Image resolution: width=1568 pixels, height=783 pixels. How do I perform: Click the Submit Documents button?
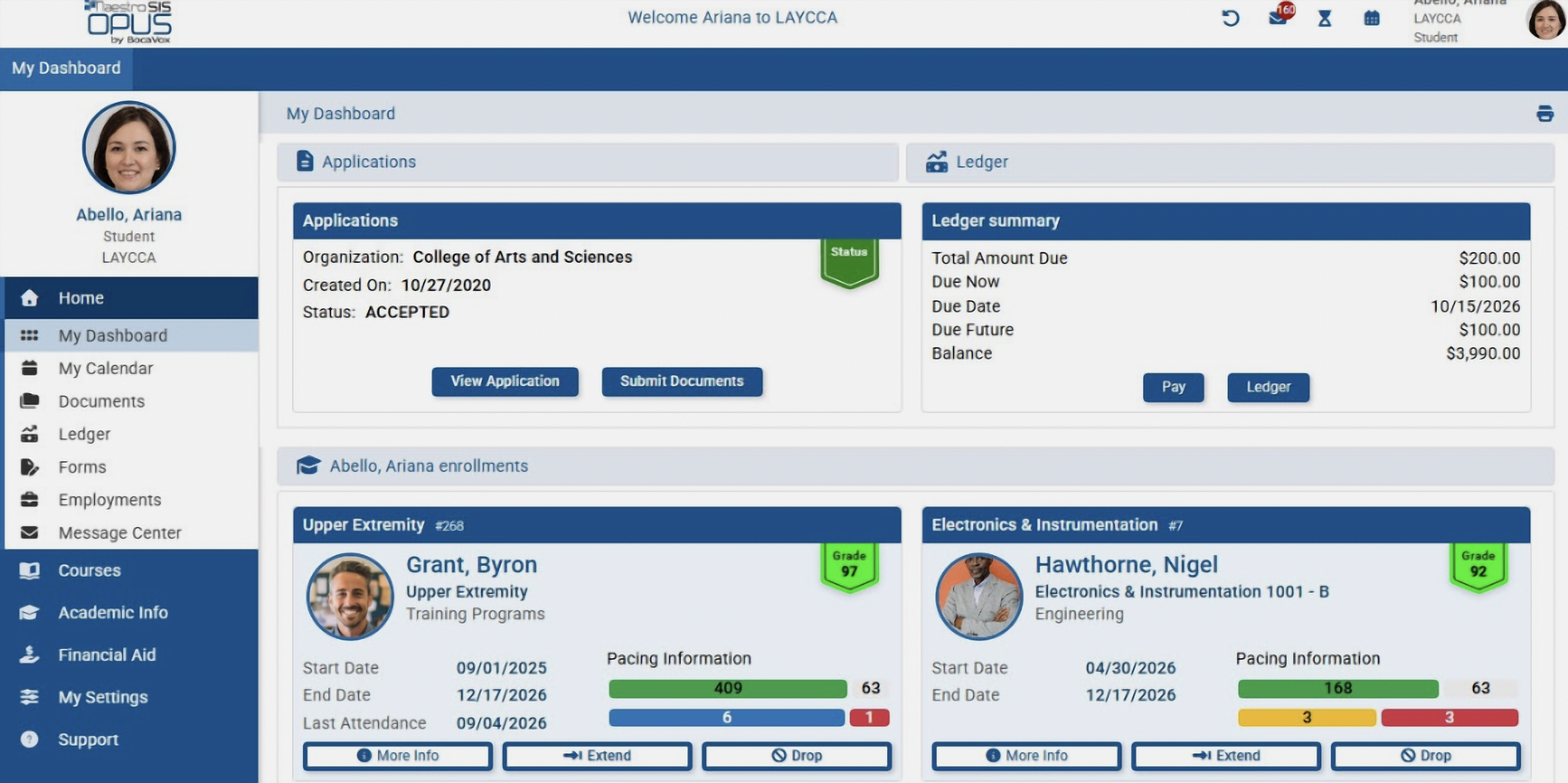(682, 381)
